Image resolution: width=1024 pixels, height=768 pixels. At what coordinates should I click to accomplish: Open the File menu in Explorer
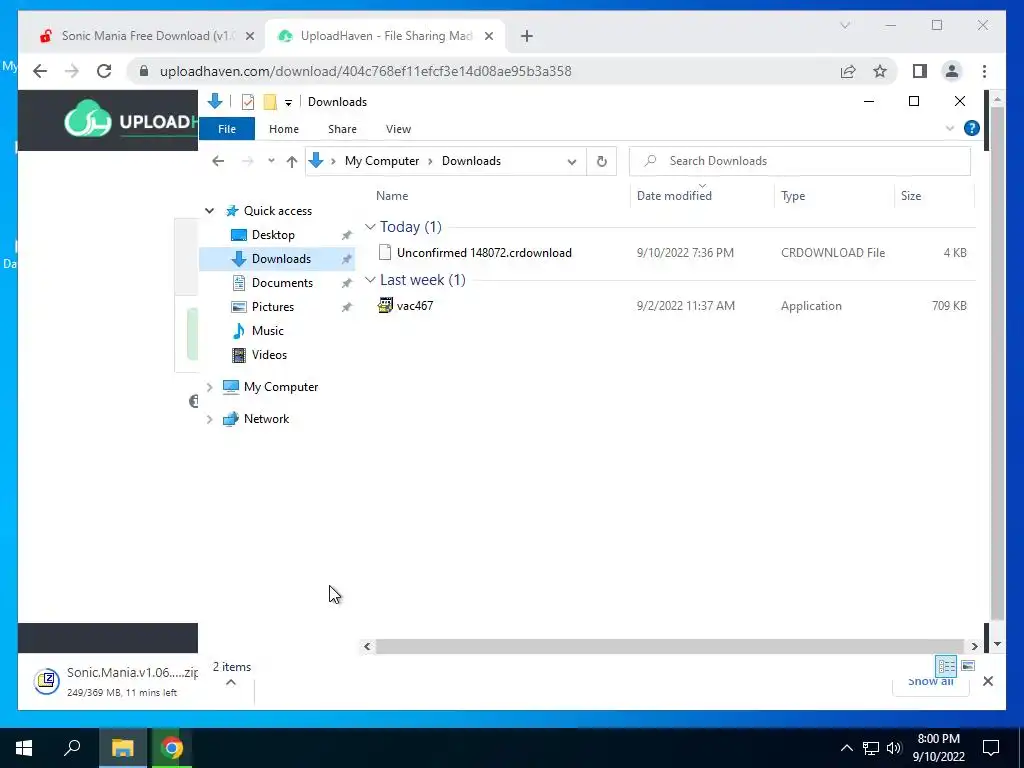tap(227, 129)
